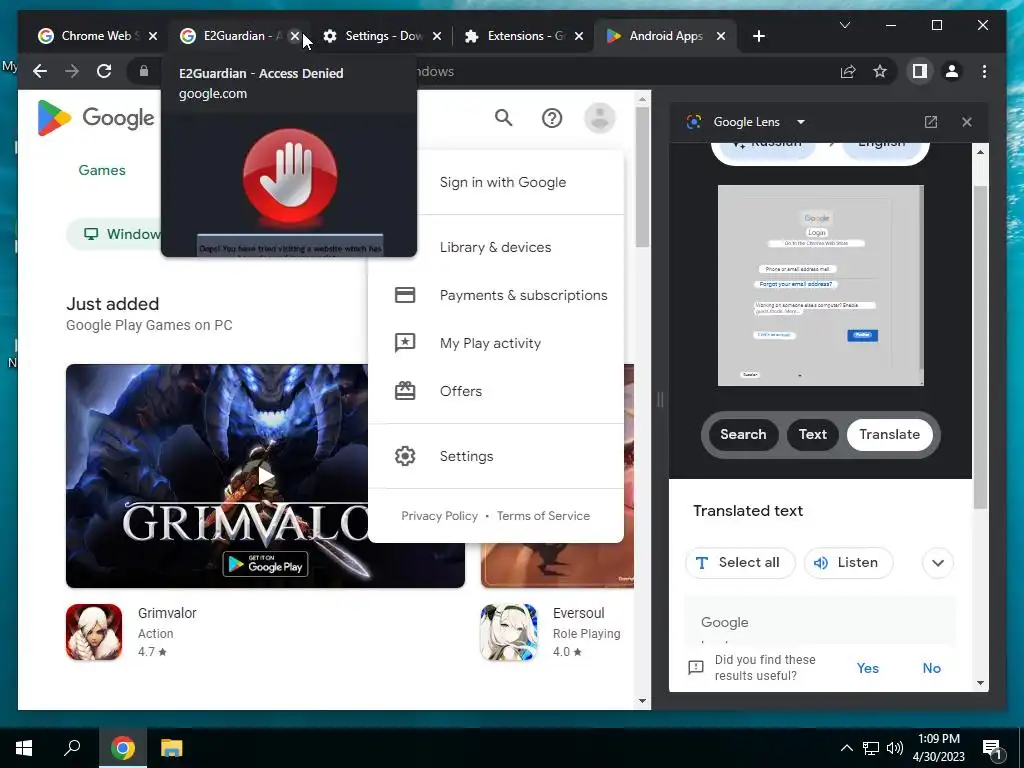Listen to the translated text

pyautogui.click(x=848, y=563)
